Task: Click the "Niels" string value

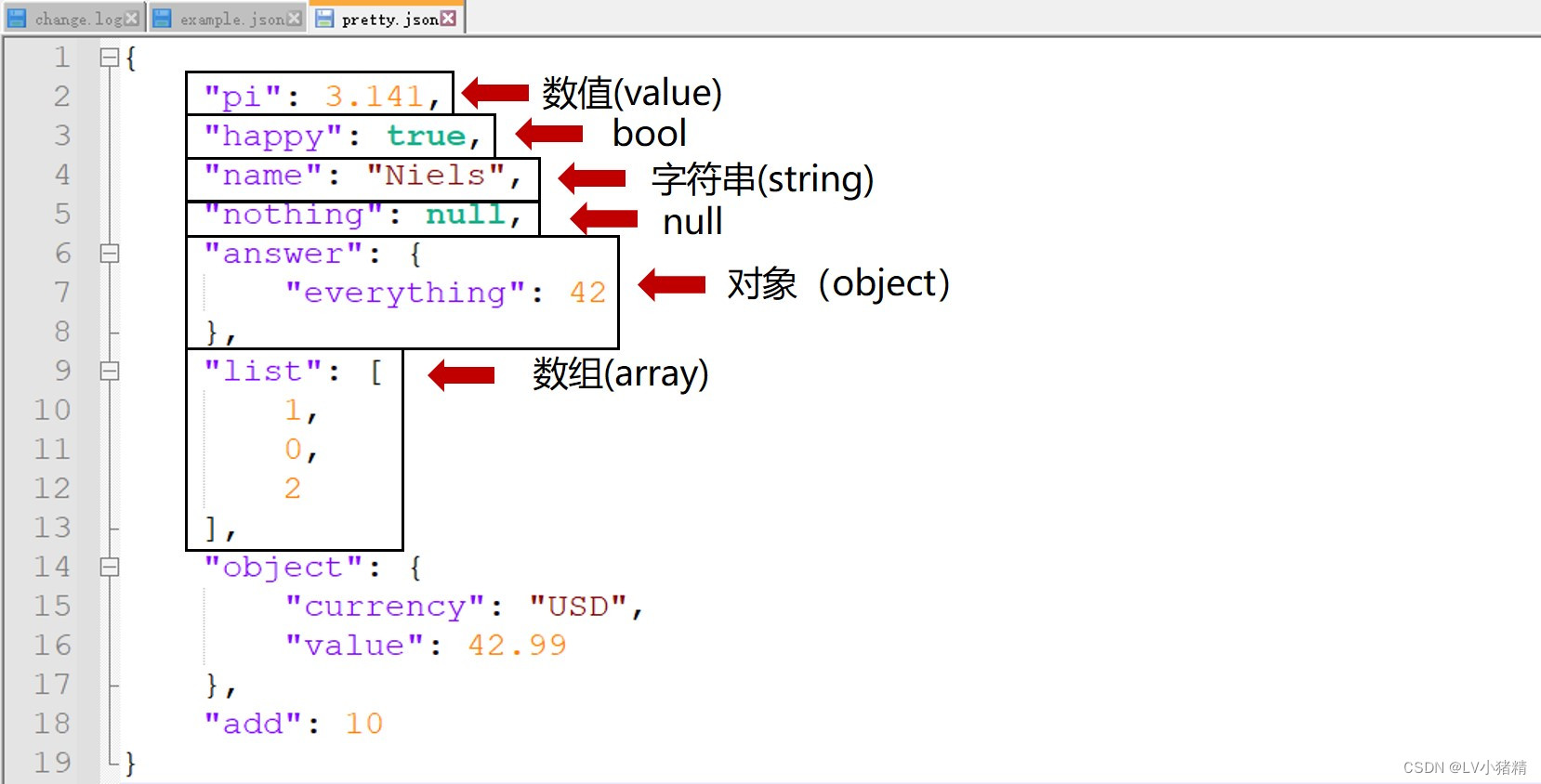Action: coord(436,176)
